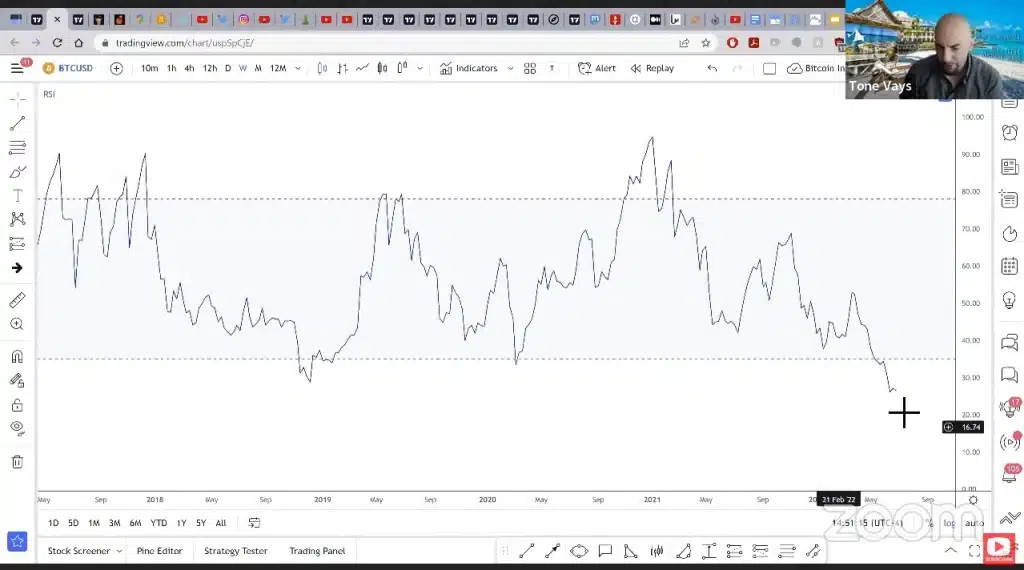Click the compare symbol plus icon
The height and width of the screenshot is (570, 1024).
click(116, 68)
